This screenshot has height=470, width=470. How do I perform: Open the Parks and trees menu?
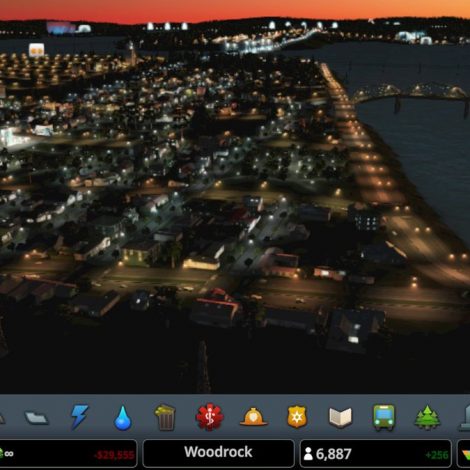[427, 417]
